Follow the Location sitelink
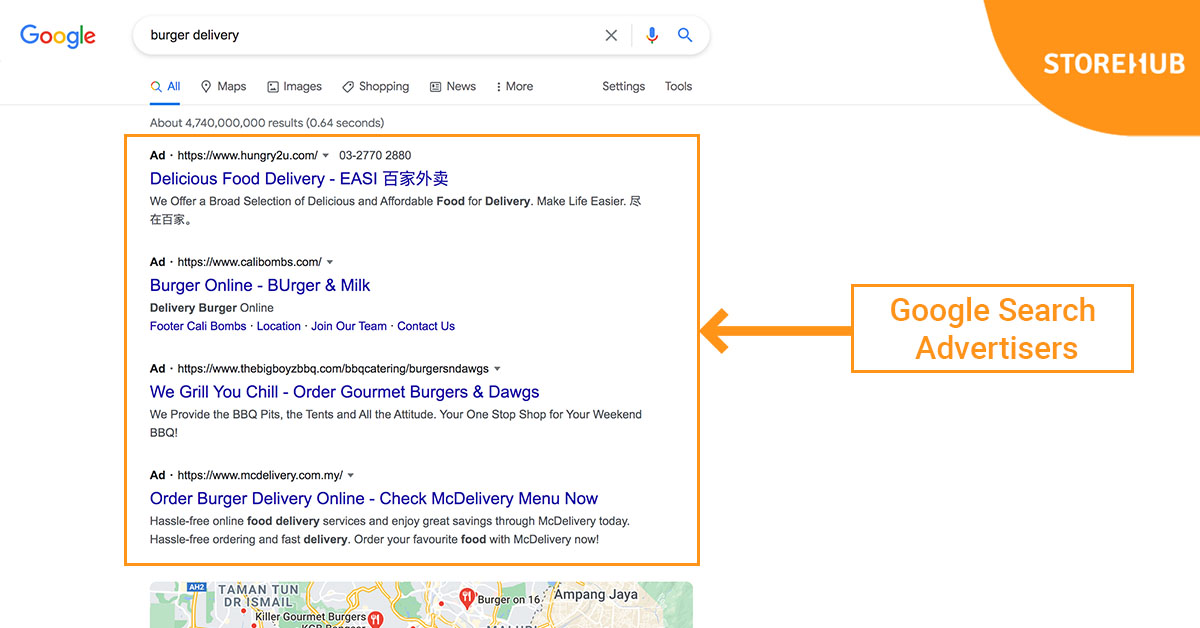 click(278, 326)
